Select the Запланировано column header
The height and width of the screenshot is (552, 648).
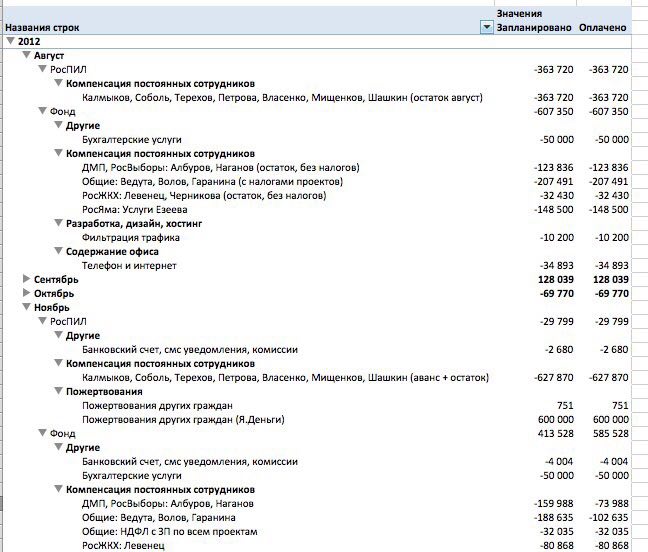(534, 28)
